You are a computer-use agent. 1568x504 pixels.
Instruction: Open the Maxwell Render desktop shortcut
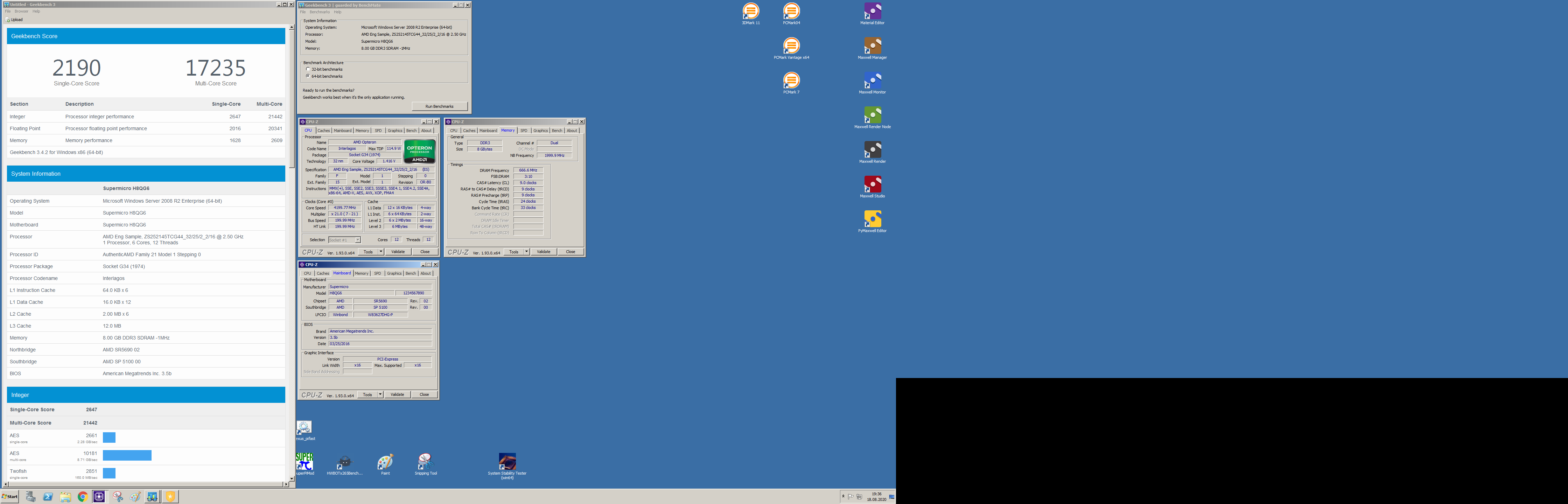point(872,152)
